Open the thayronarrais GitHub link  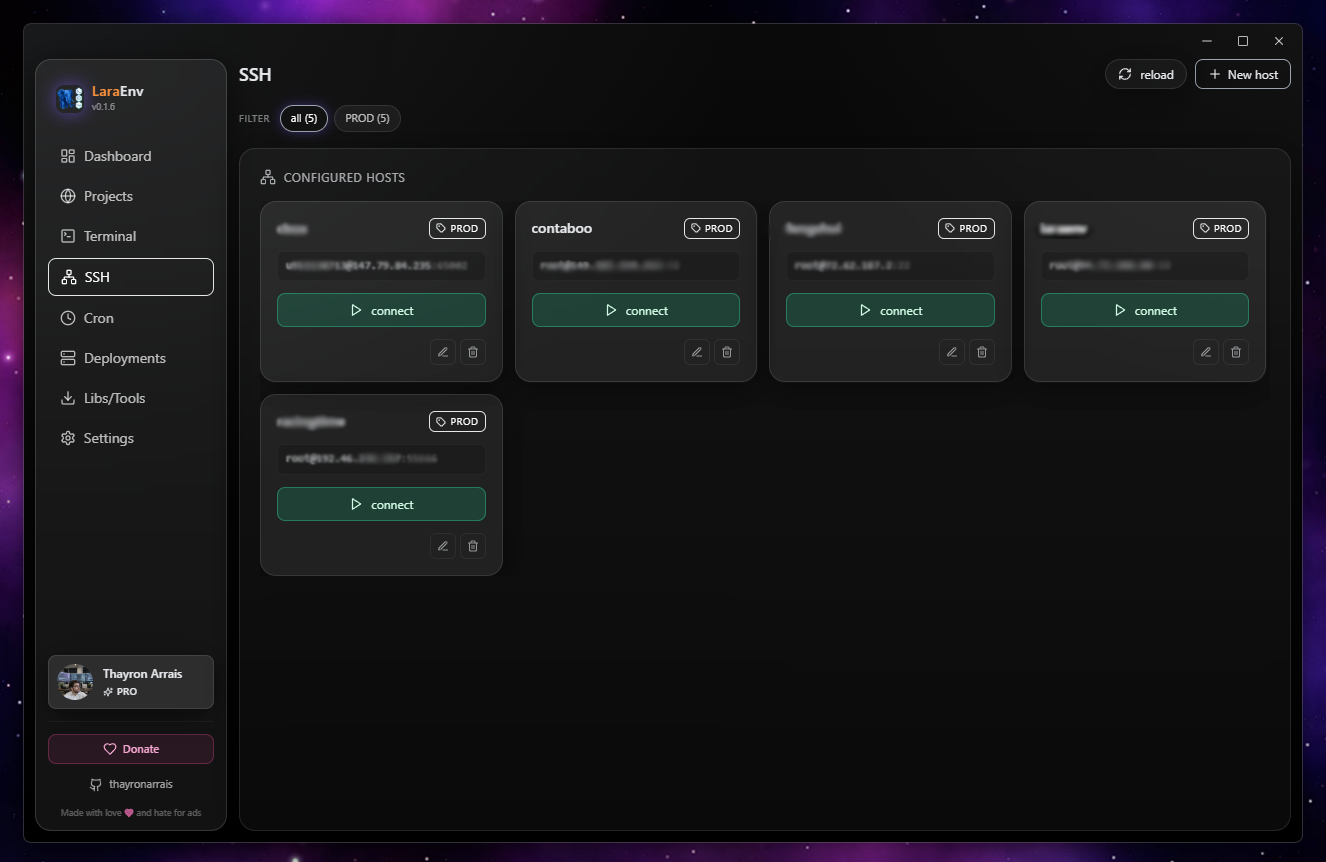tap(131, 785)
